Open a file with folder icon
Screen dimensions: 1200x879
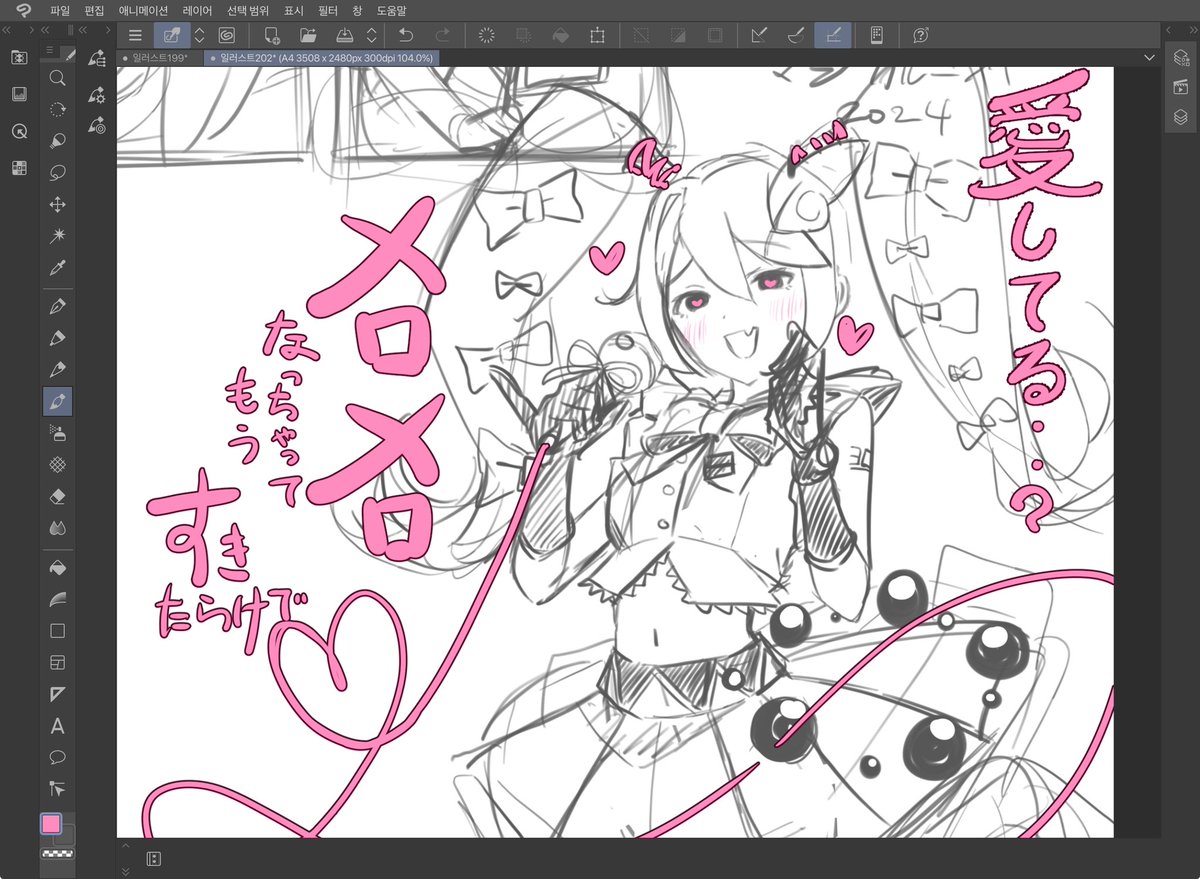[x=308, y=35]
